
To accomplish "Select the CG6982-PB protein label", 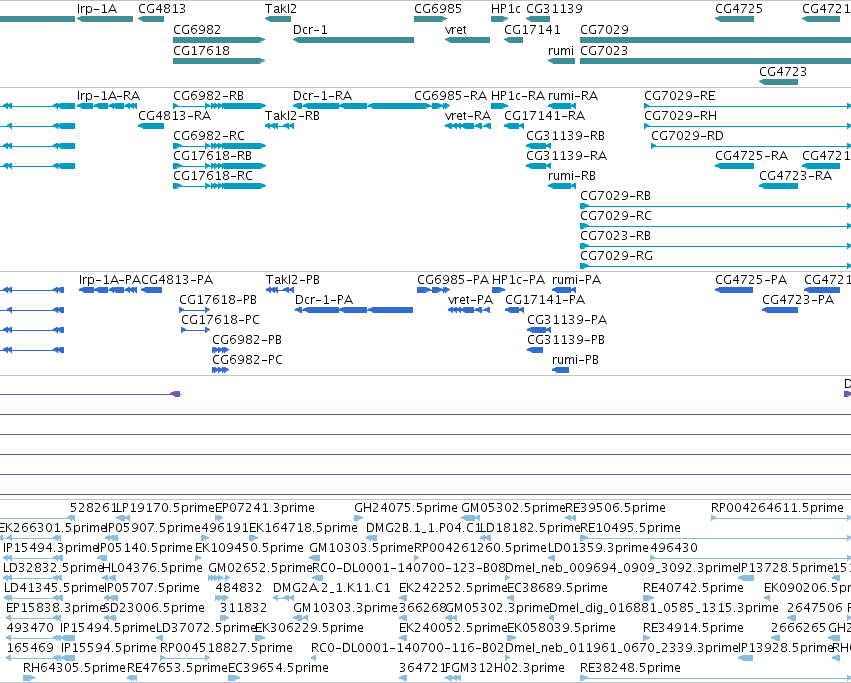I will (247, 340).
